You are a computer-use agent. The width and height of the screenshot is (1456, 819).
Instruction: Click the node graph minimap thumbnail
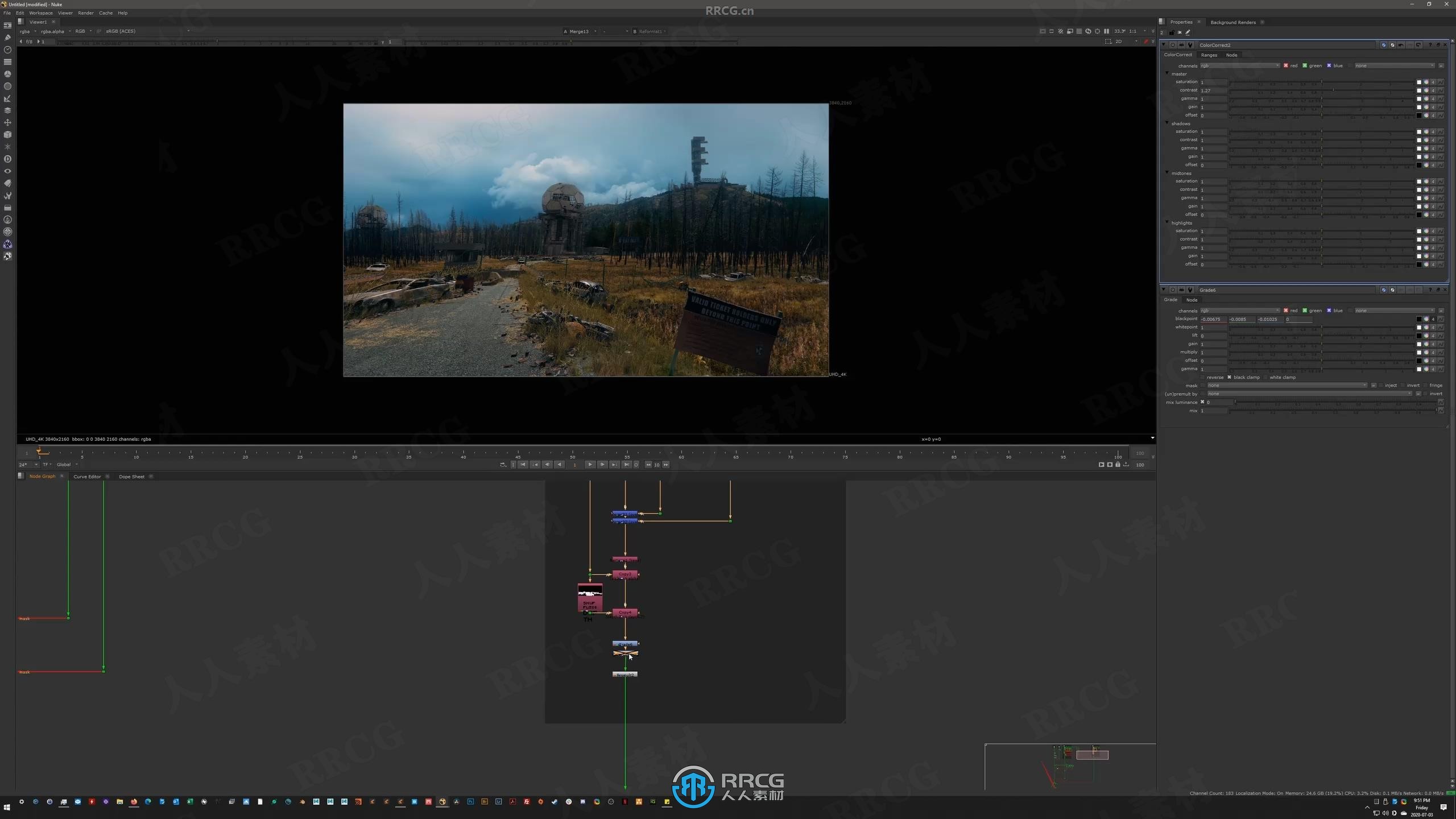[1070, 766]
